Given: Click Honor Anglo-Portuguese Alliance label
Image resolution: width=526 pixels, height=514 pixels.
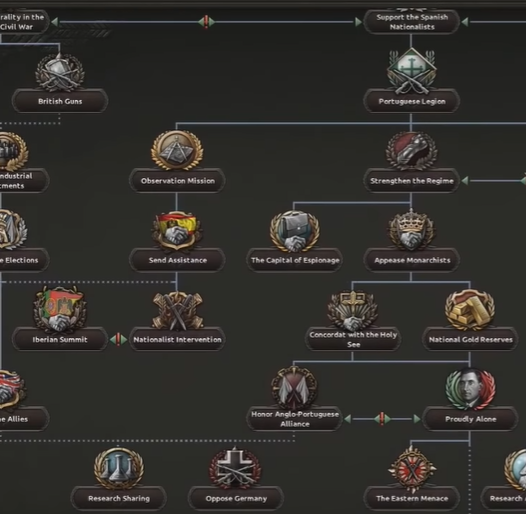Looking at the screenshot, I should tap(295, 419).
